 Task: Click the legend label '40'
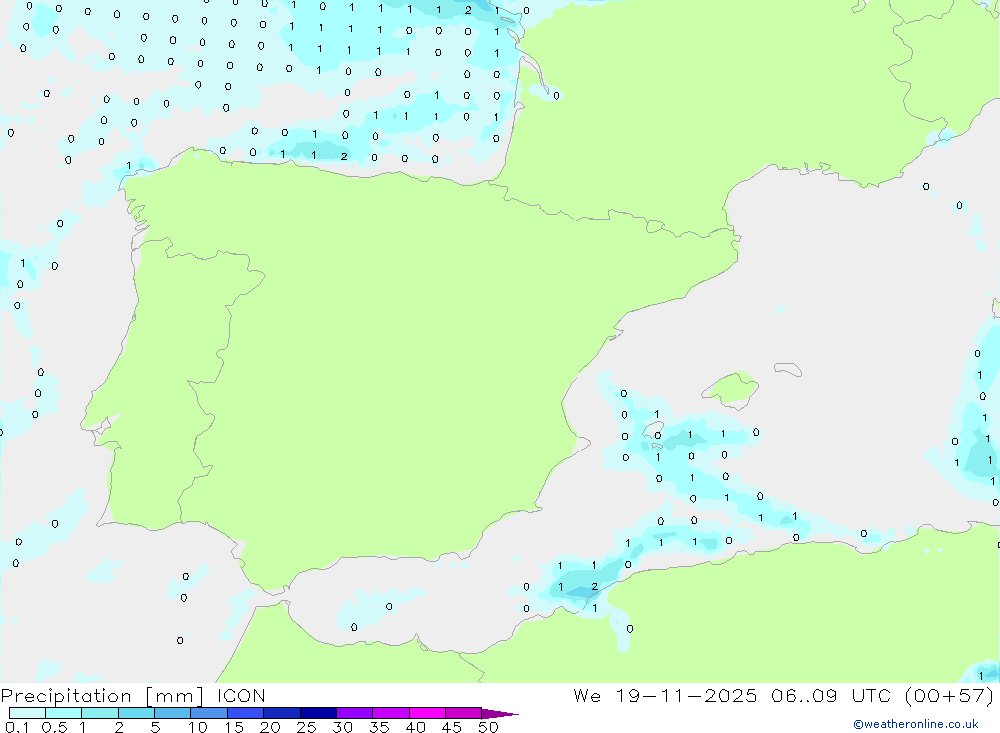point(415,727)
